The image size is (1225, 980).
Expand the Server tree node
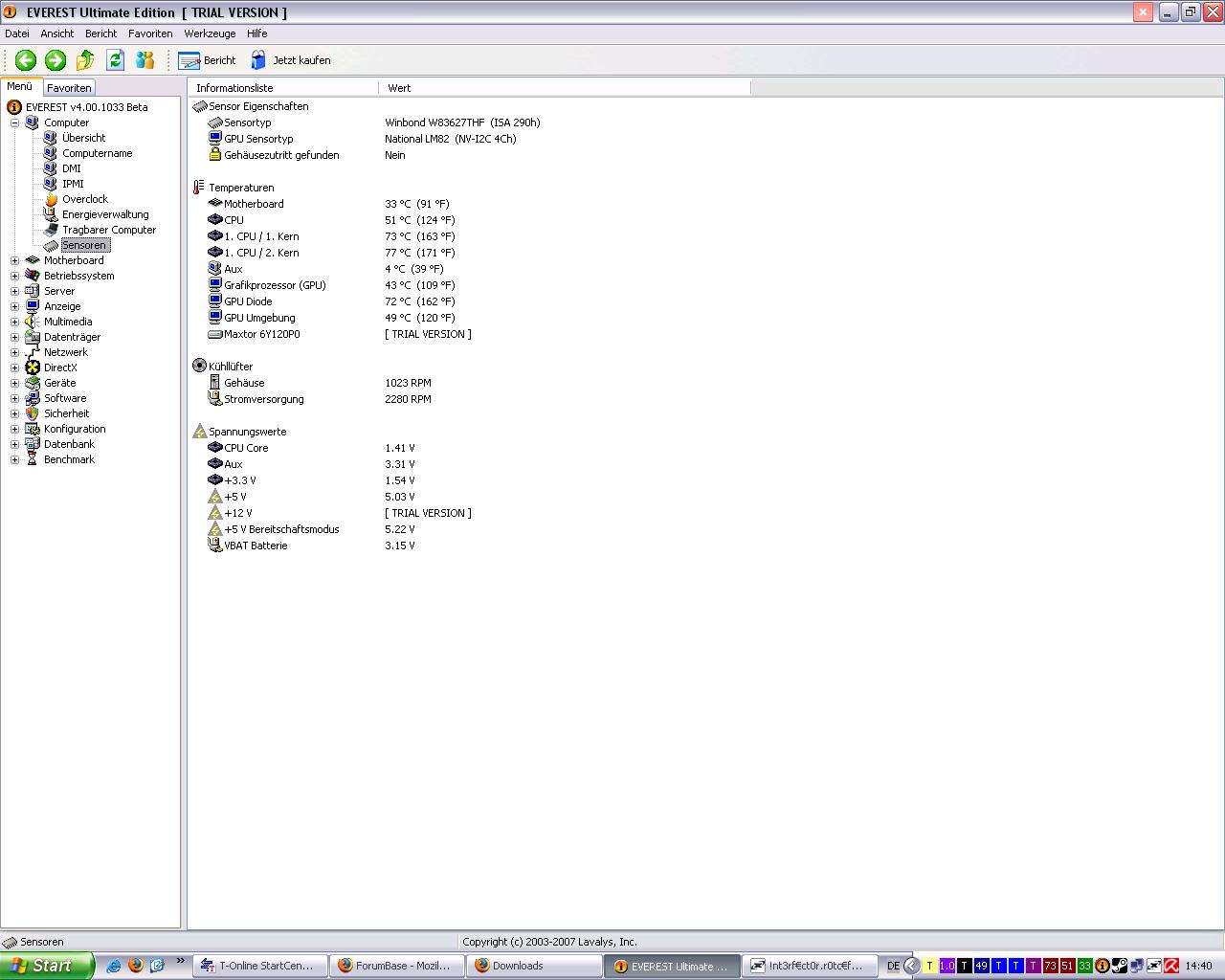click(x=14, y=291)
